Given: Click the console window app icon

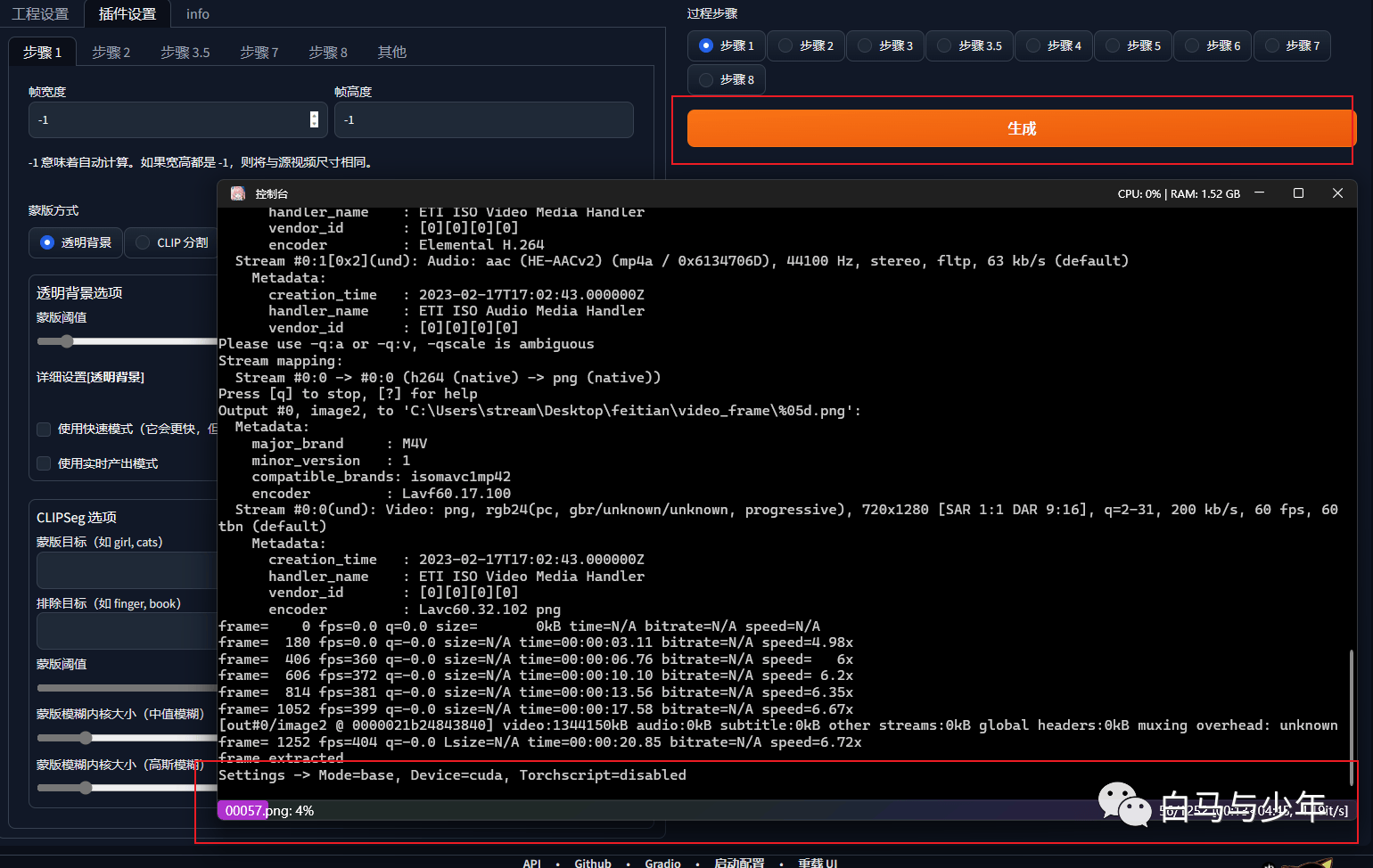Looking at the screenshot, I should (238, 193).
